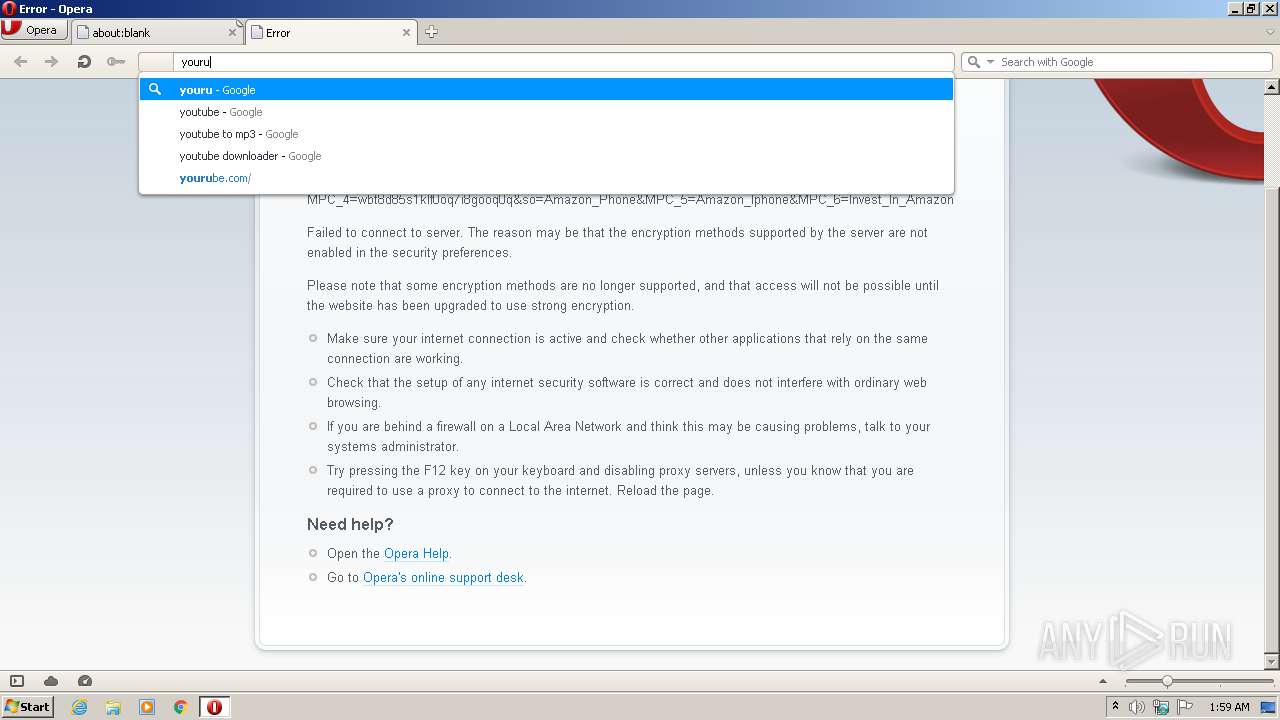This screenshot has width=1280, height=720.
Task: Select 'youtube - Google' suggestion
Action: [546, 112]
